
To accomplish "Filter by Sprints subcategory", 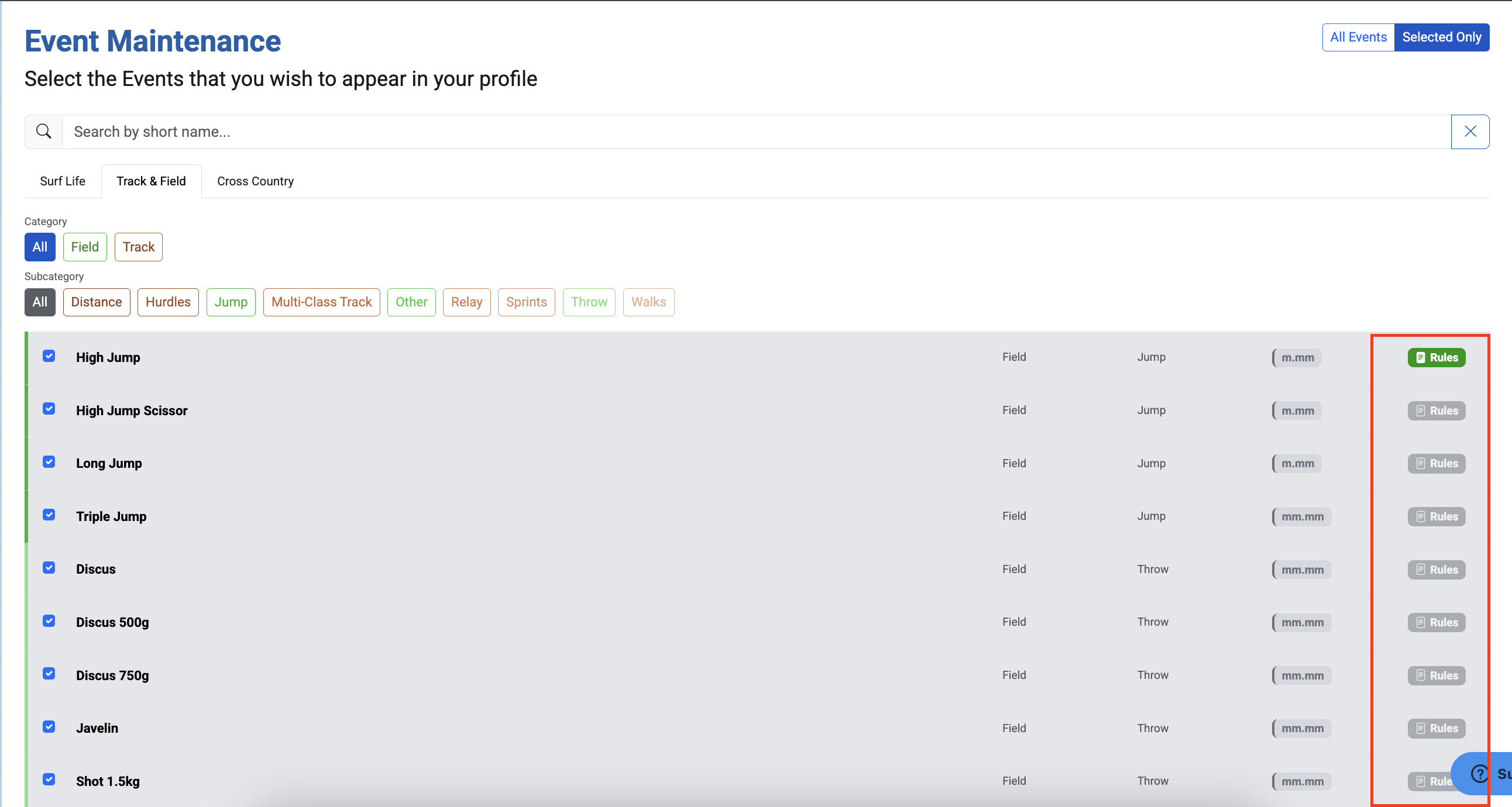I will click(527, 302).
